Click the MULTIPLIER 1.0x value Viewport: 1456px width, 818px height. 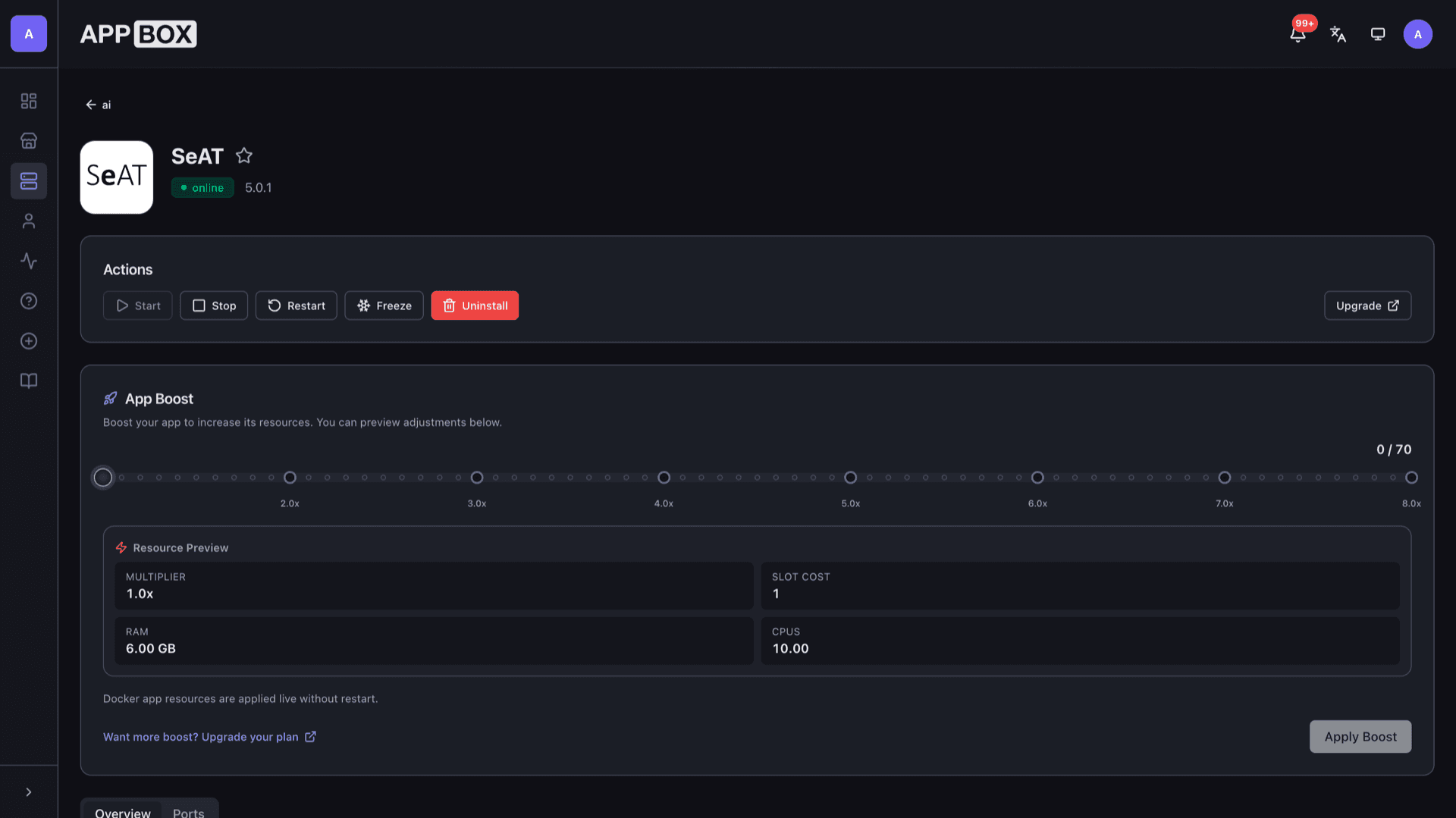point(140,594)
